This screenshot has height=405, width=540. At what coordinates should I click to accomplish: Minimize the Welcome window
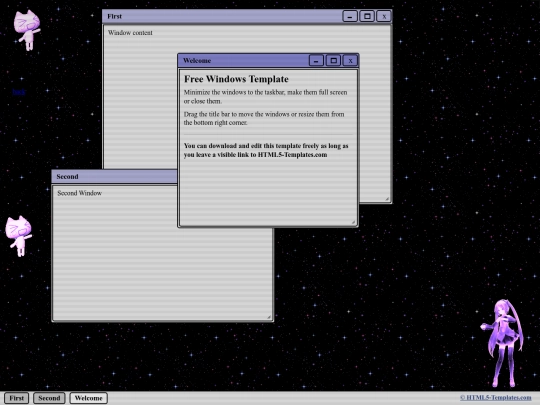point(316,61)
